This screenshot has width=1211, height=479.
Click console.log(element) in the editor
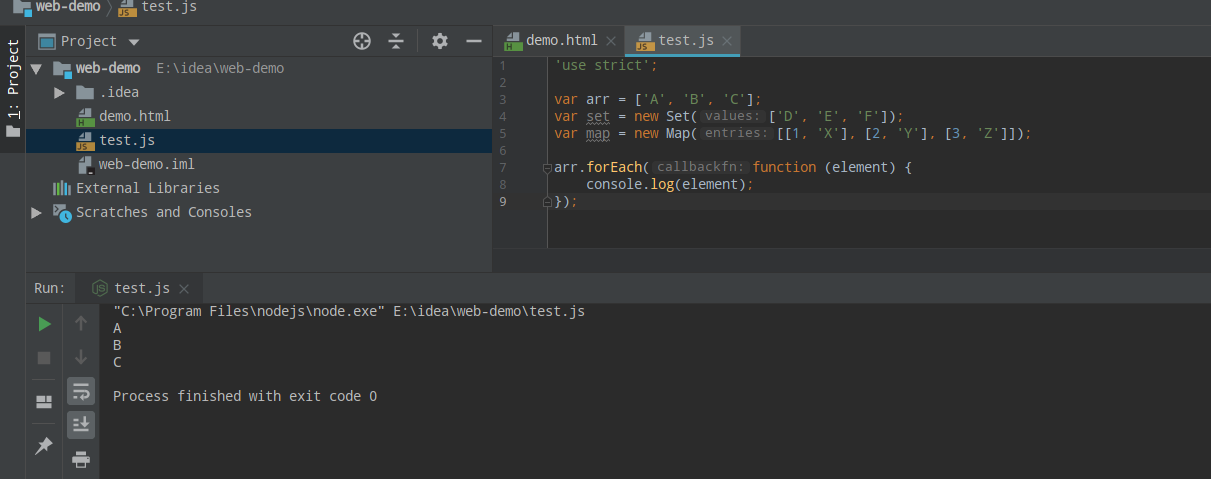pyautogui.click(x=668, y=184)
